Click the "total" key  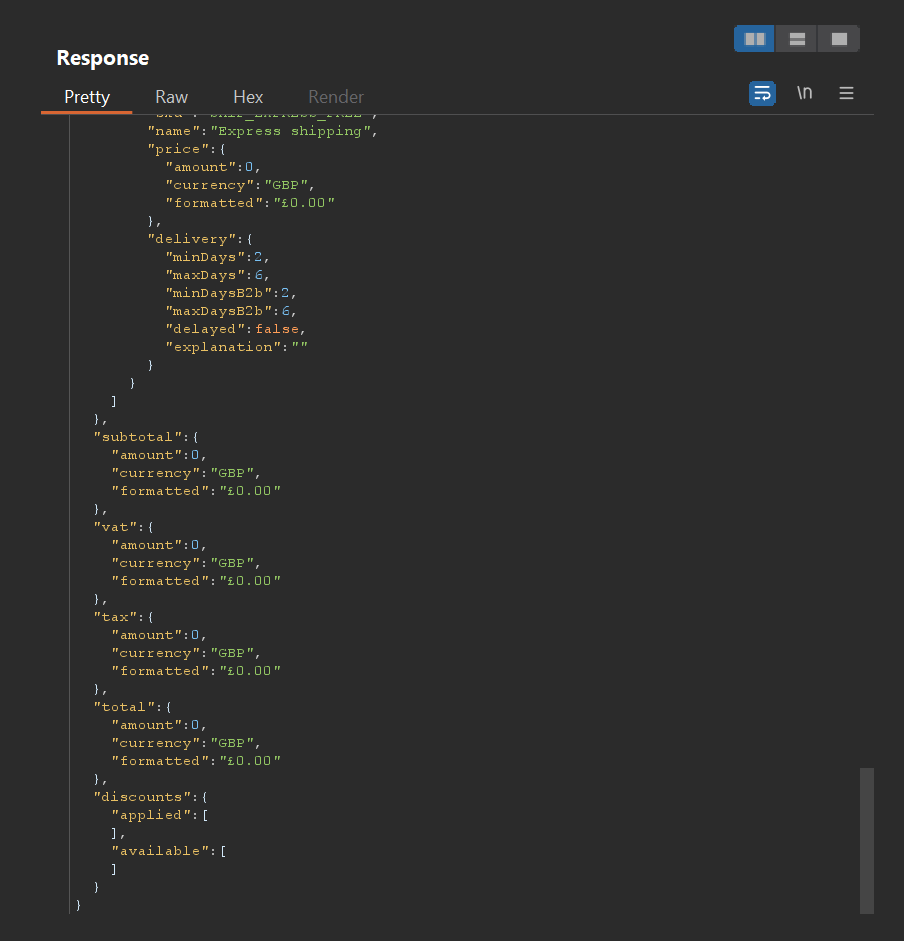point(124,707)
